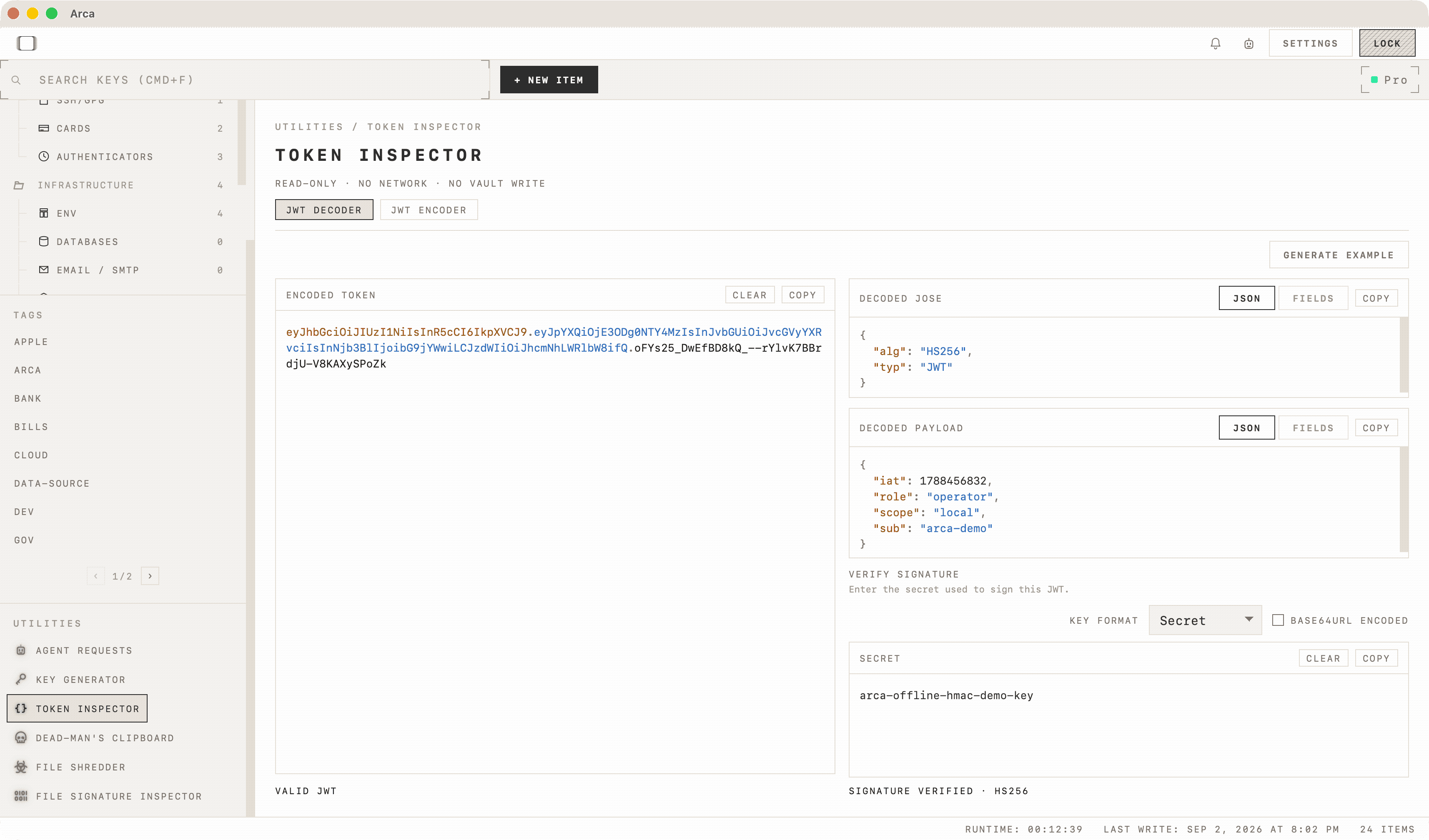Enable the Base64URL Encoded checkbox
Viewport: 1429px width, 840px height.
[1278, 620]
